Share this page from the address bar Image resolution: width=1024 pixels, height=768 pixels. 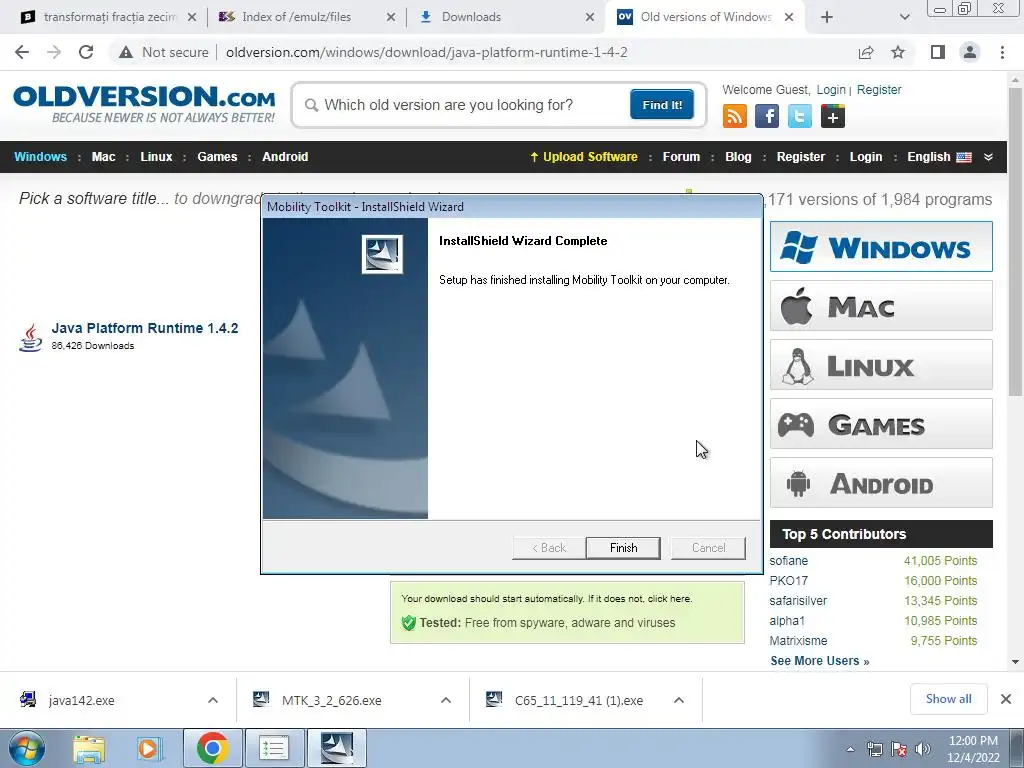(866, 52)
